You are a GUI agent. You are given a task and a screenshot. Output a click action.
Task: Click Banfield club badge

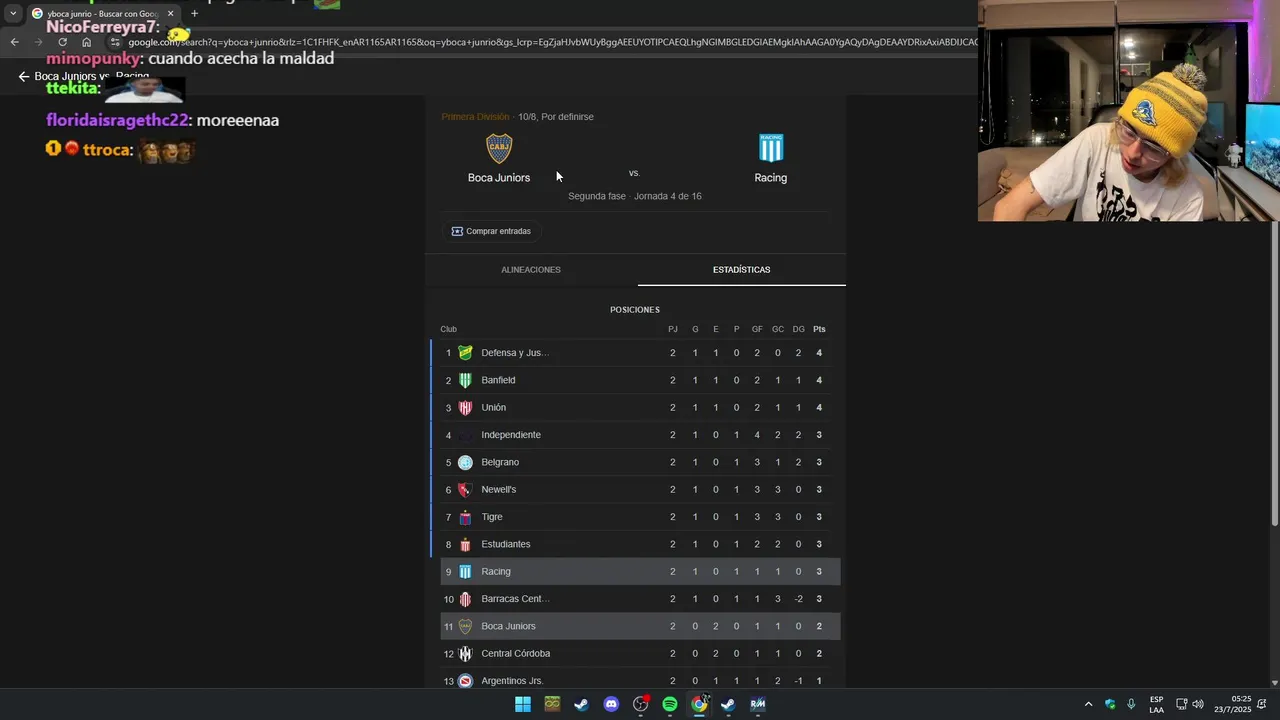pos(465,380)
